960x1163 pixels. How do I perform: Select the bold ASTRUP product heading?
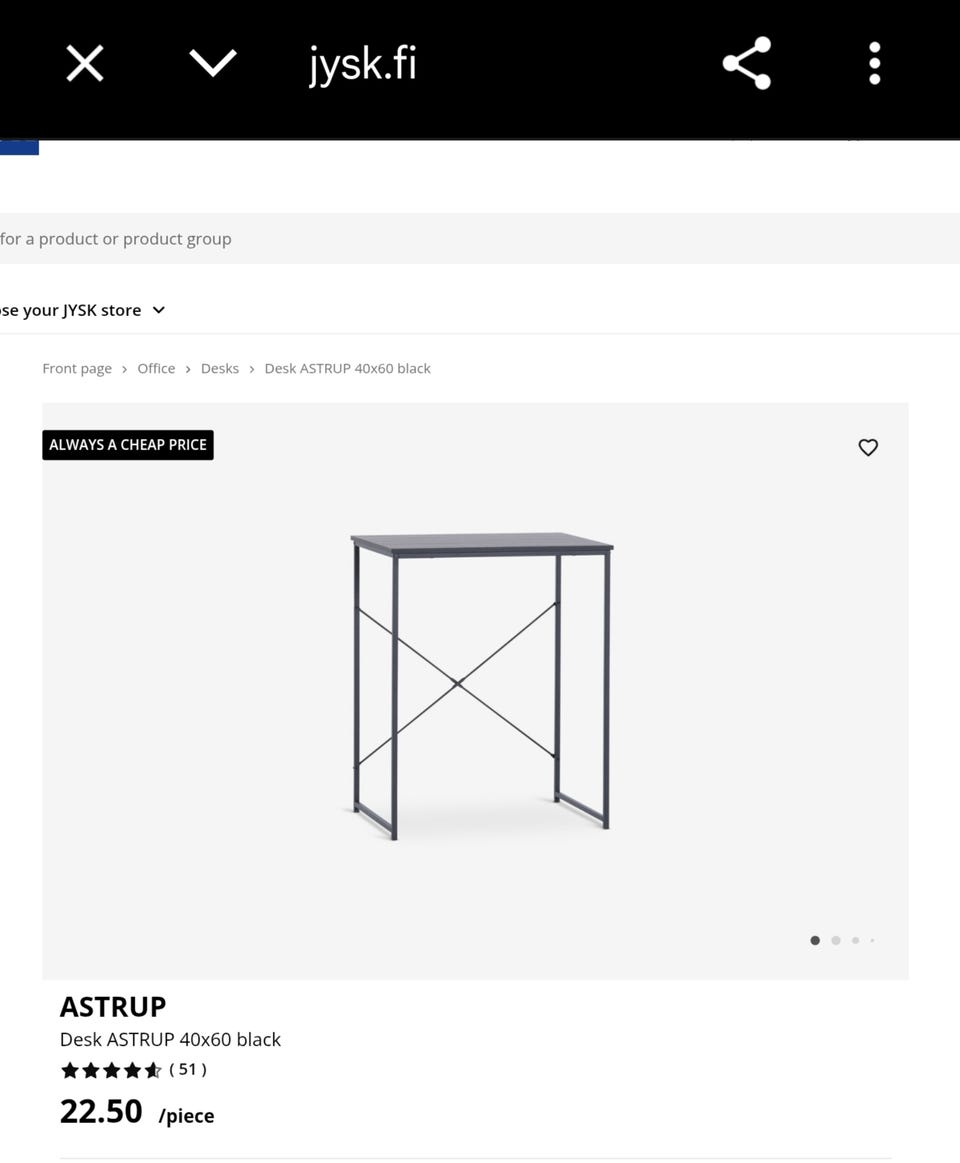coord(113,1006)
